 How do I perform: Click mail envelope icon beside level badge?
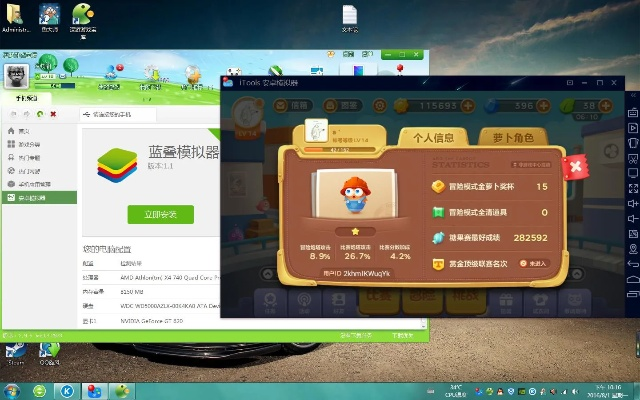pos(63,77)
